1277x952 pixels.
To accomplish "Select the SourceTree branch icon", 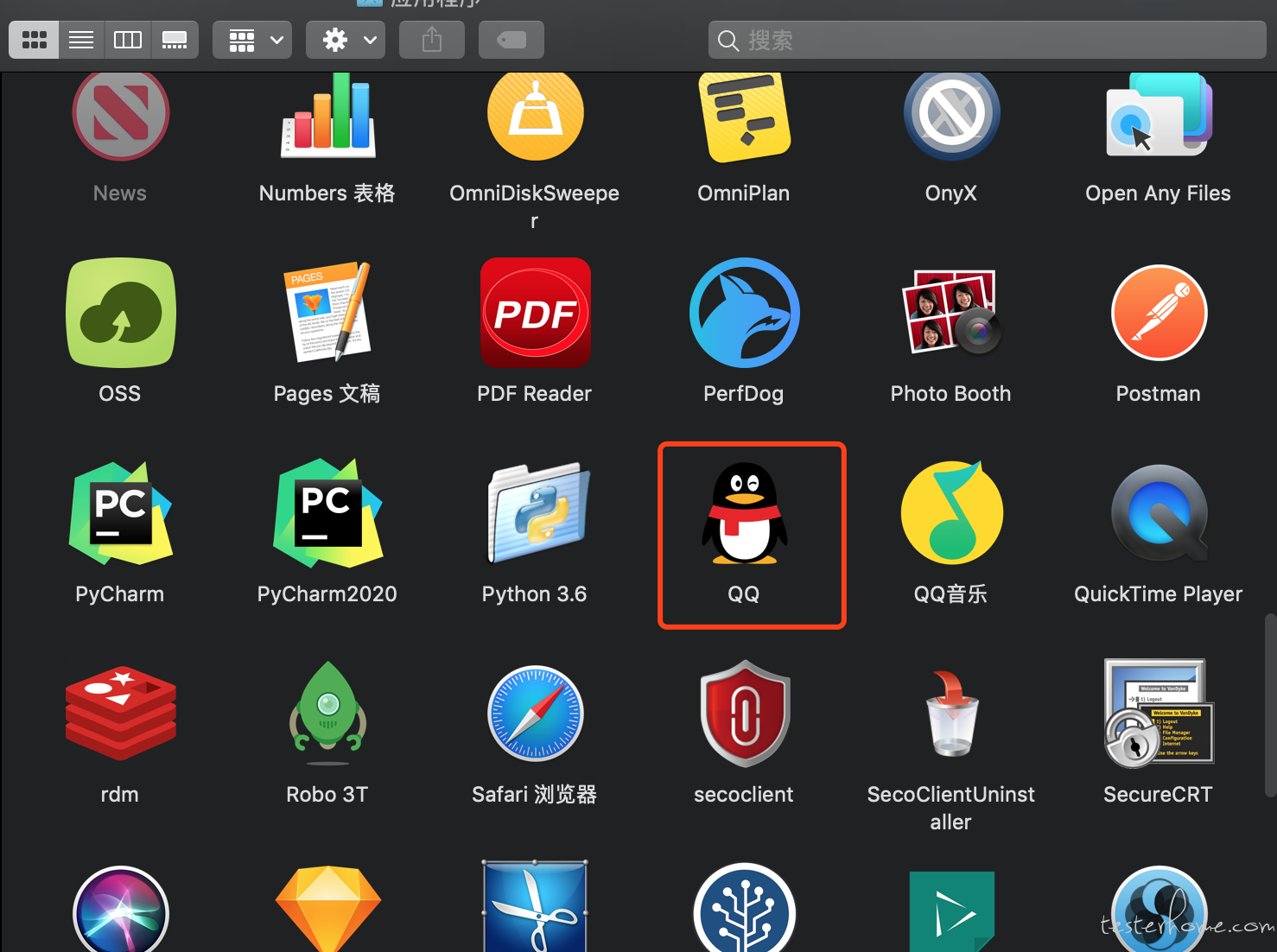I will [x=744, y=907].
